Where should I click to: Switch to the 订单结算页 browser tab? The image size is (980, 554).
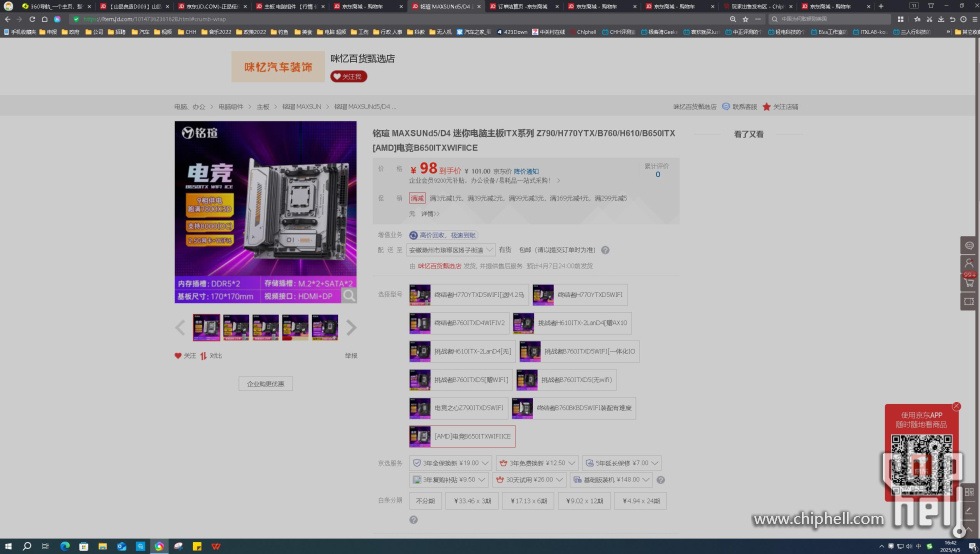point(522,6)
